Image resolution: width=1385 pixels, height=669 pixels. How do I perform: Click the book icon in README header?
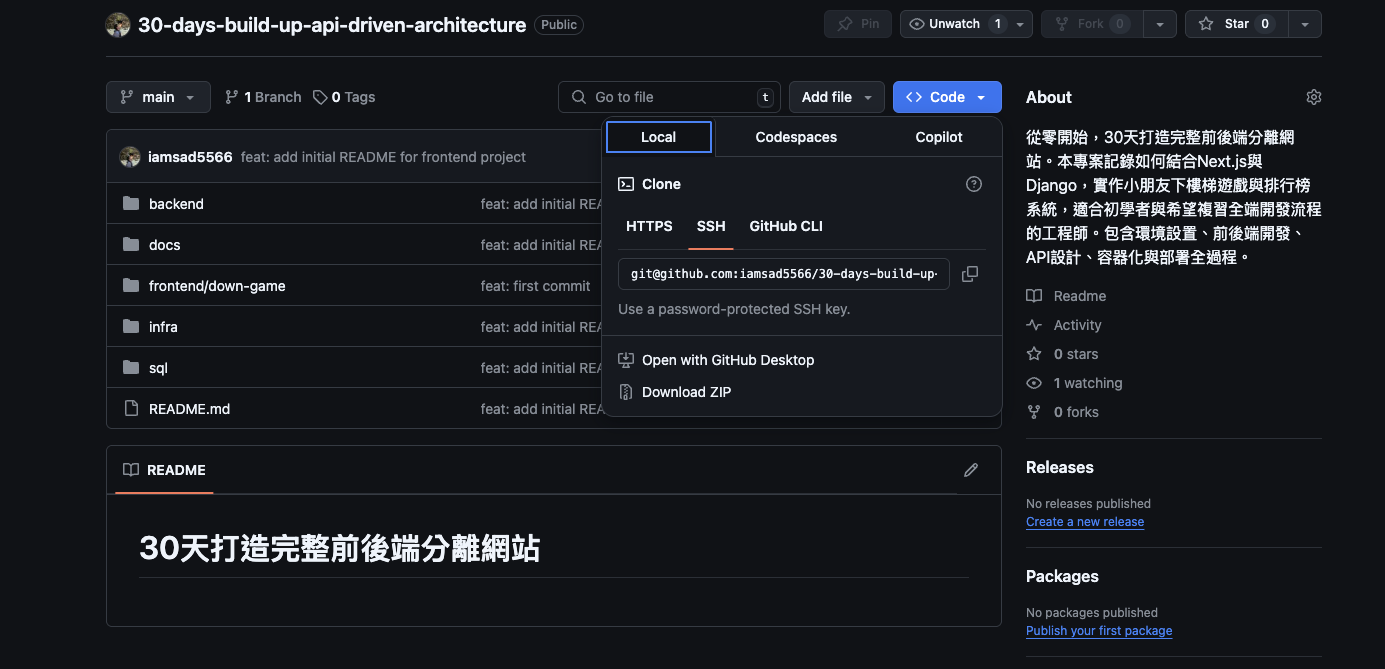tap(131, 470)
